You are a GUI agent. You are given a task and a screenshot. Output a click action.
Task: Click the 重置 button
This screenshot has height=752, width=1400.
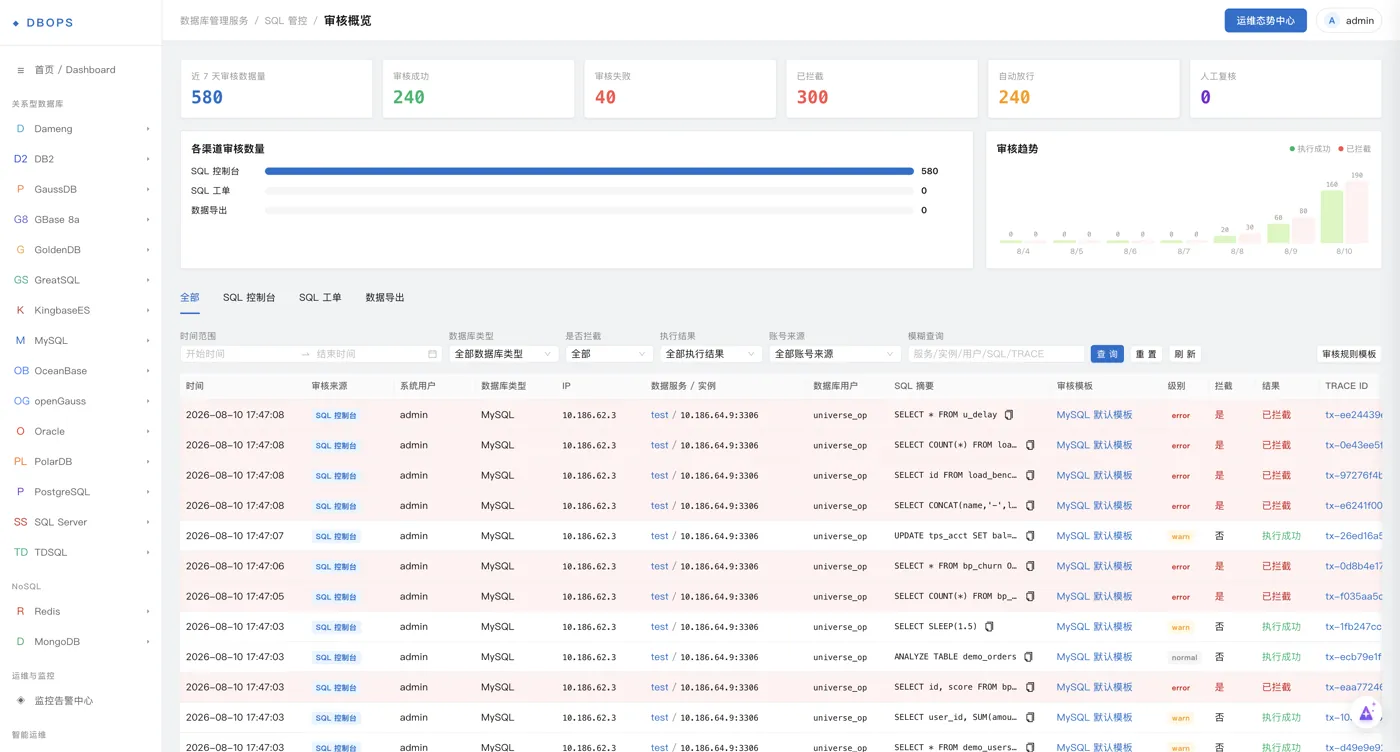[x=1146, y=354]
